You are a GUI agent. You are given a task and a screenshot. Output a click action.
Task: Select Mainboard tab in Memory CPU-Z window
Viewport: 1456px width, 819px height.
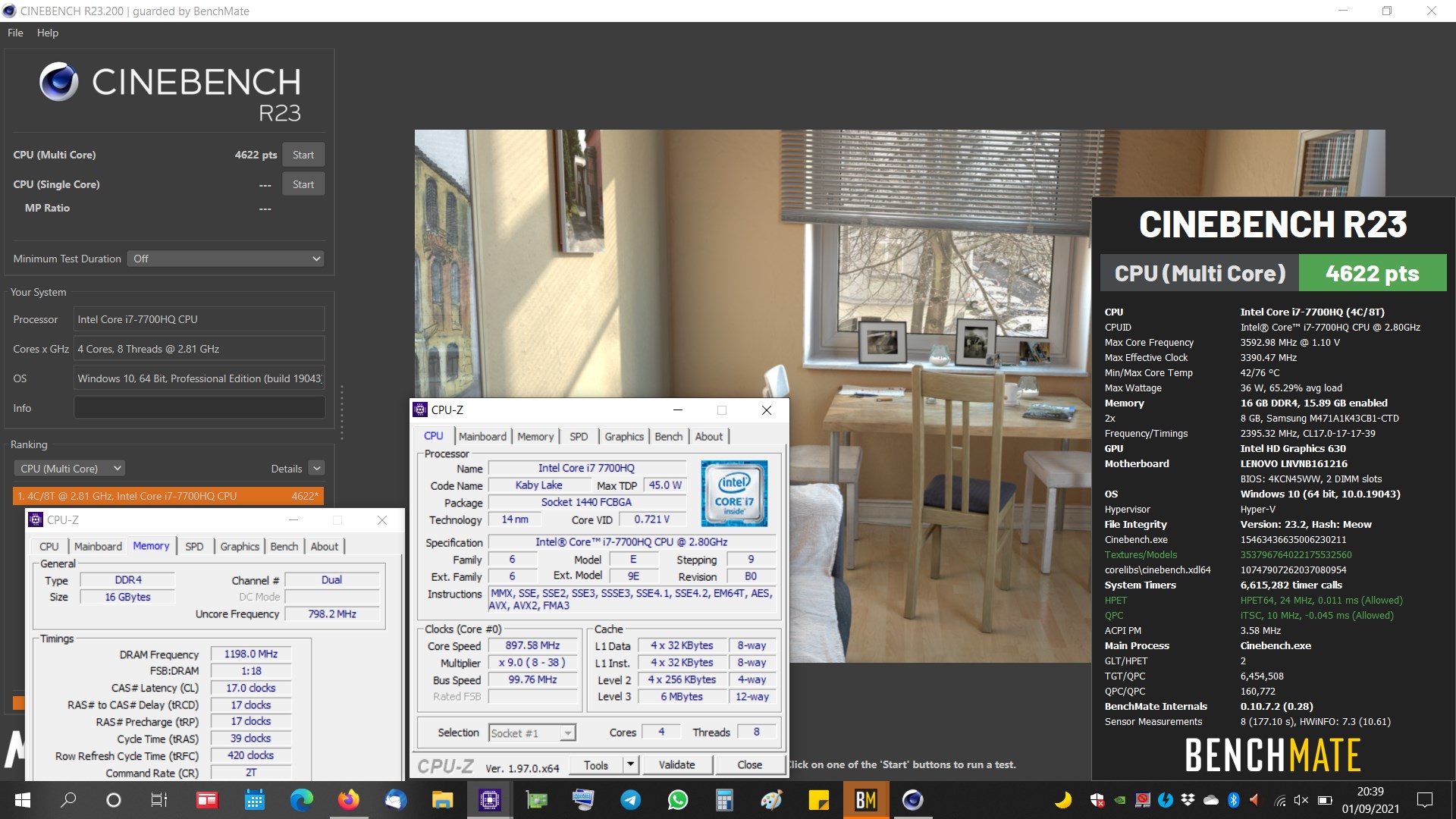point(98,546)
